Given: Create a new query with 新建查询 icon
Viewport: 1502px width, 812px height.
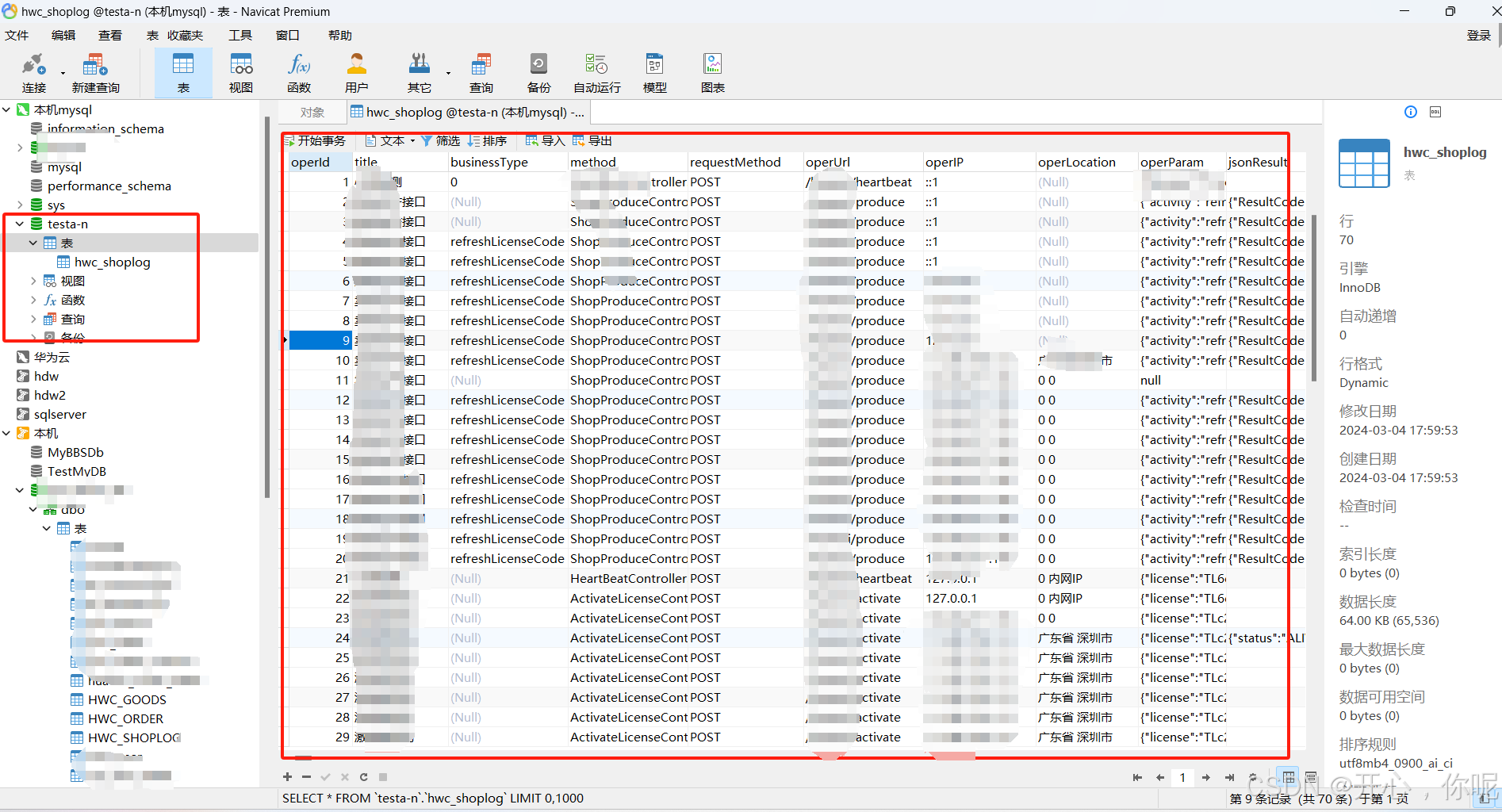Looking at the screenshot, I should coord(94,71).
